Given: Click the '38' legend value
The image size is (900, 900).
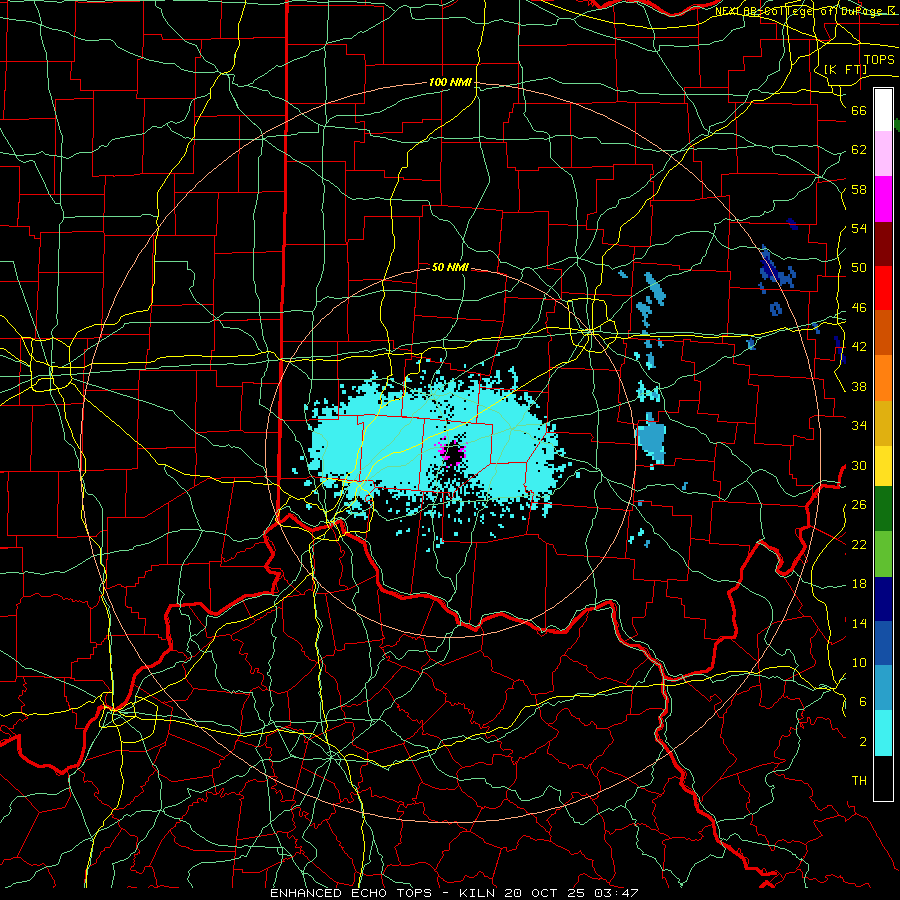Looking at the screenshot, I should [859, 386].
